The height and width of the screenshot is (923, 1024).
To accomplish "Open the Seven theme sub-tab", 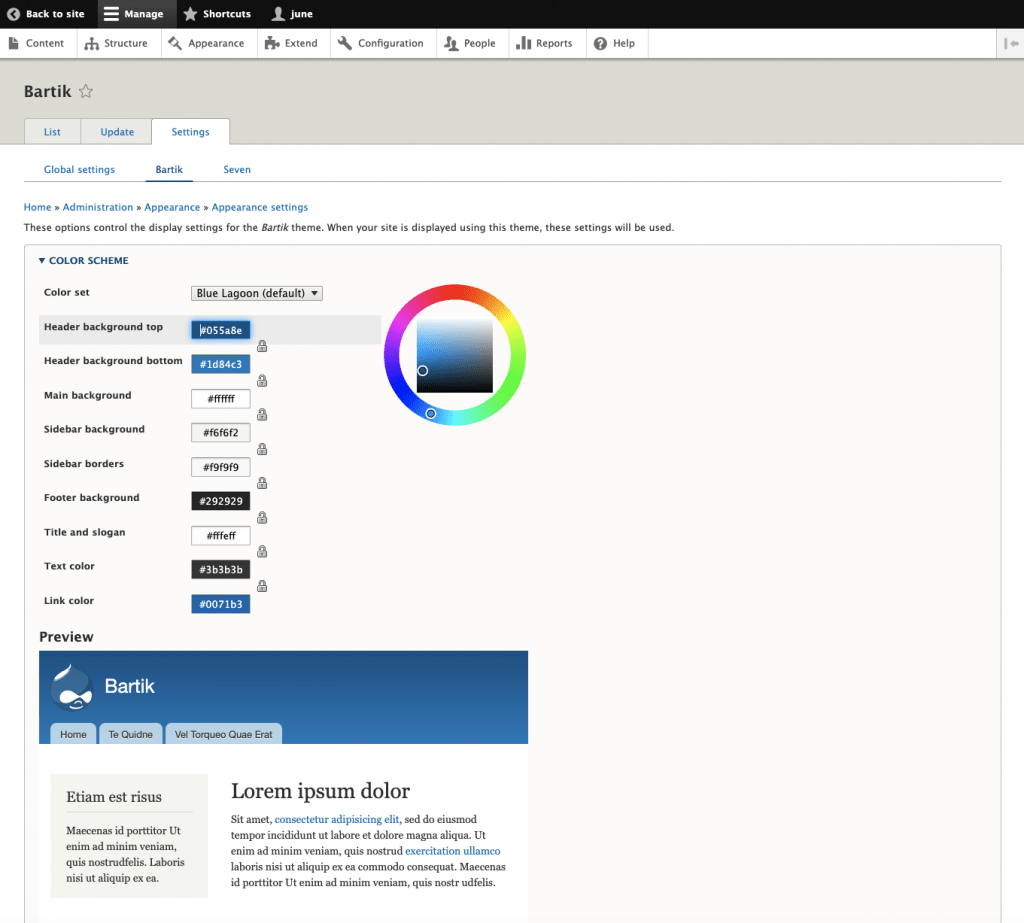I will pyautogui.click(x=237, y=170).
